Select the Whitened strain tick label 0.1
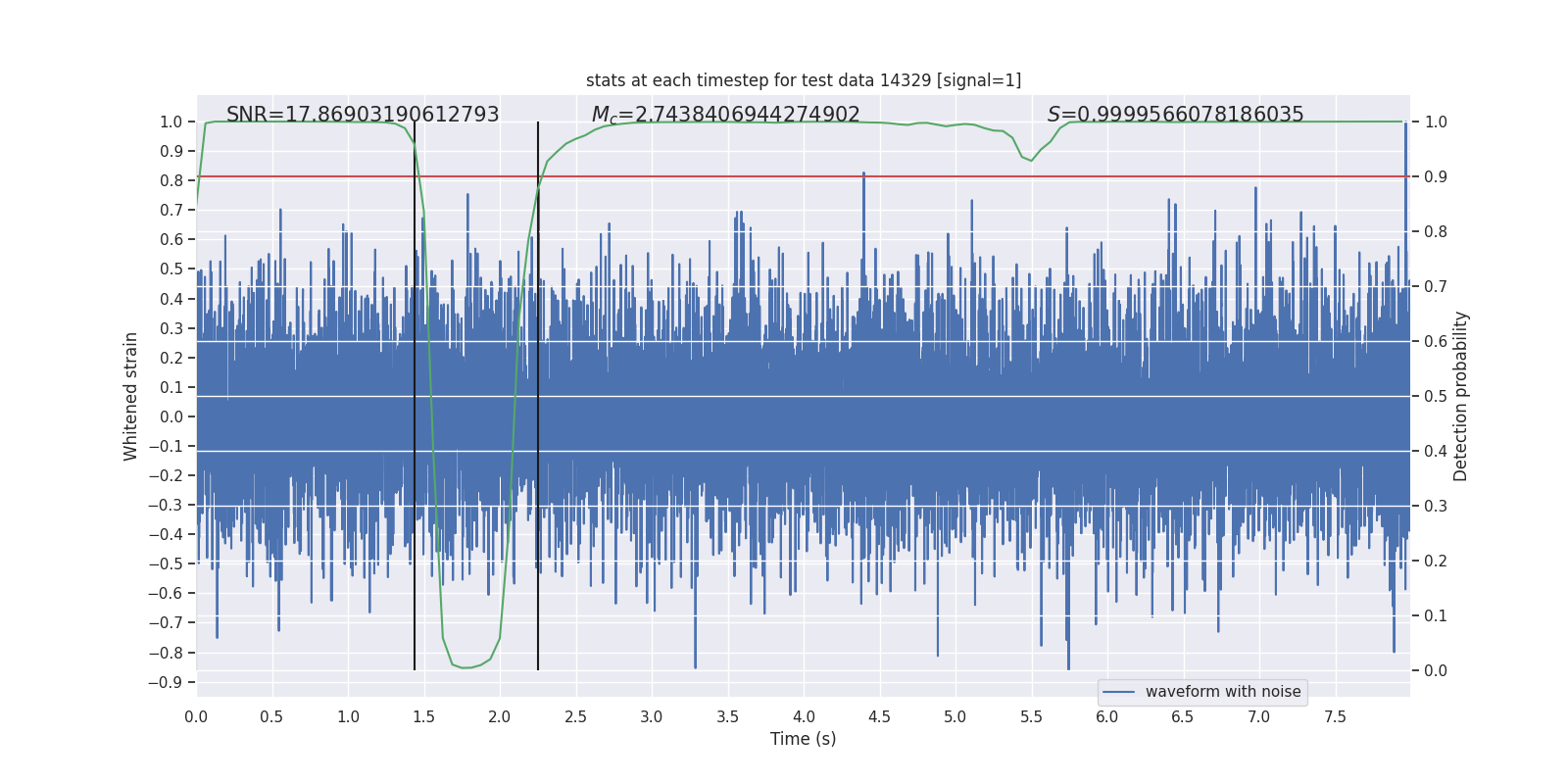Screen dimensions: 1568x784 click(171, 387)
